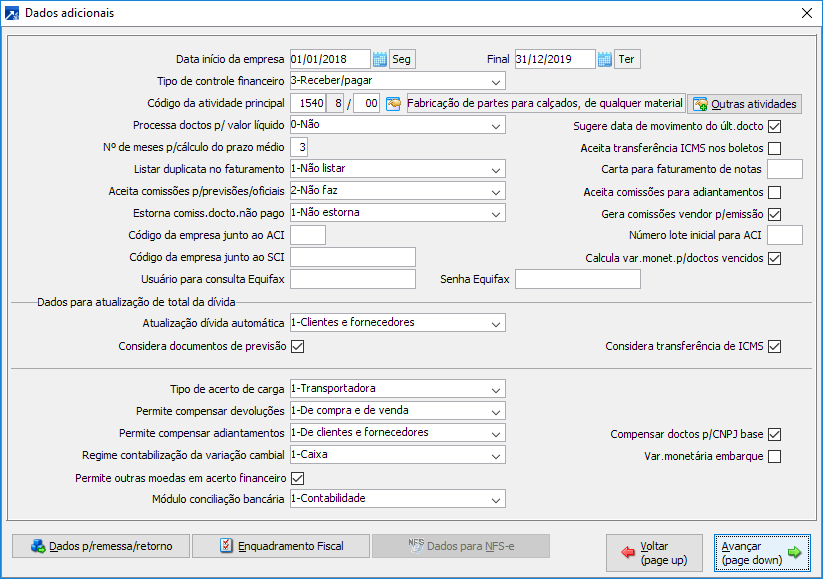Image resolution: width=823 pixels, height=579 pixels.
Task: Open Tipo de acerto de carga dropdown
Action: [397, 389]
